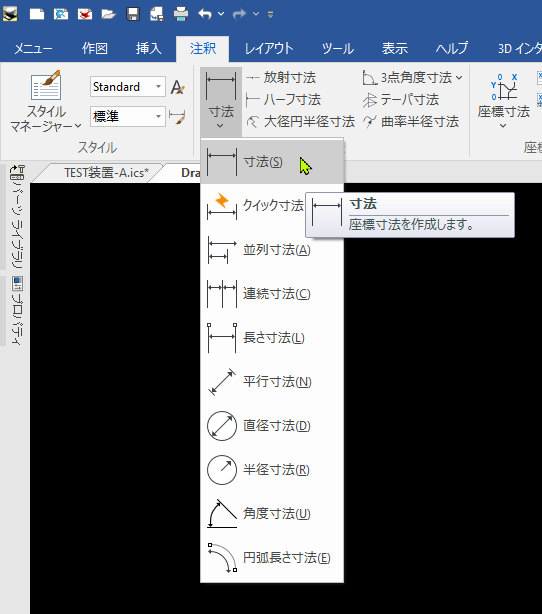
Task: Open the 標準 dimension style combo box
Action: click(x=128, y=116)
